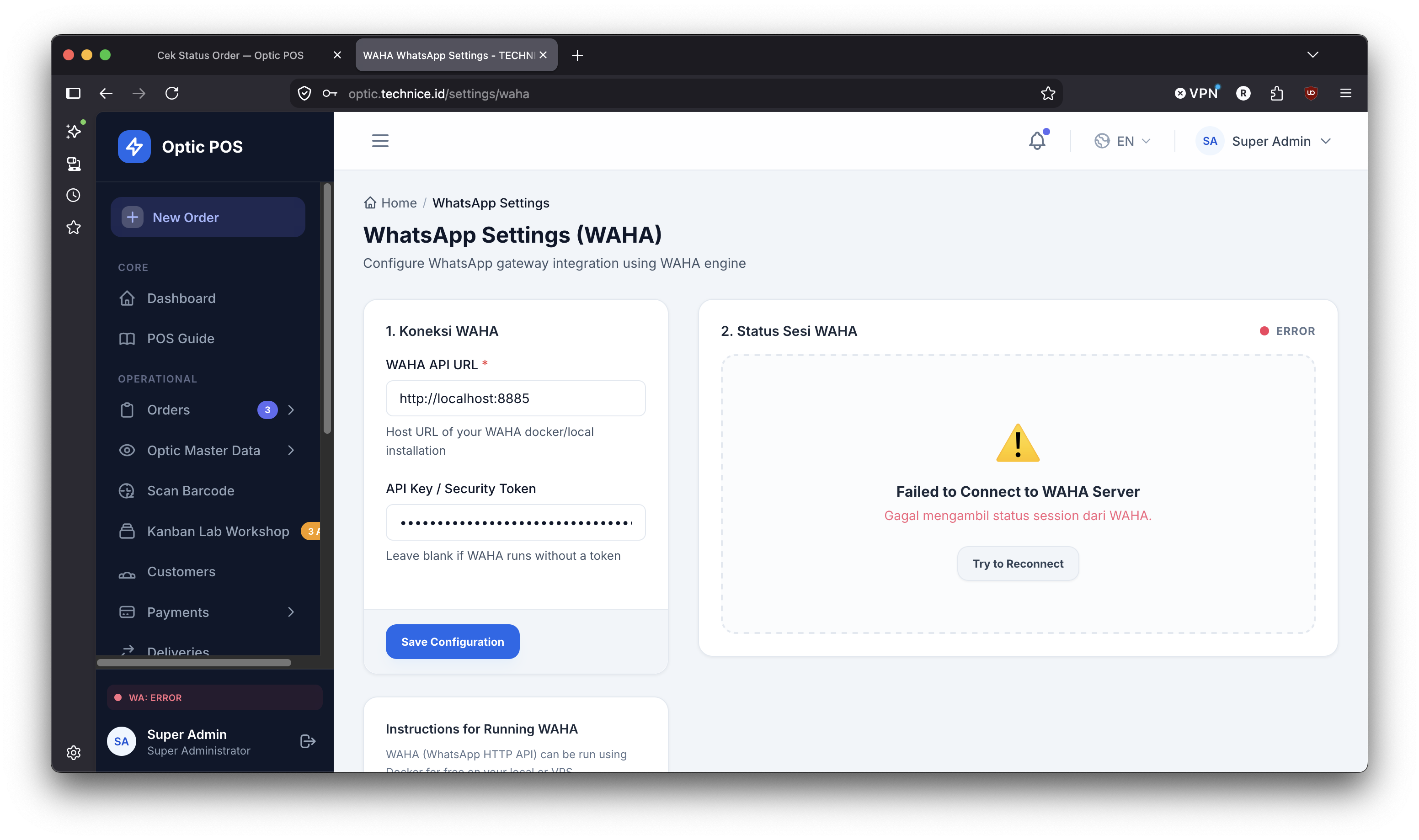1419x840 pixels.
Task: Expand the Orders submenu
Action: [x=291, y=410]
